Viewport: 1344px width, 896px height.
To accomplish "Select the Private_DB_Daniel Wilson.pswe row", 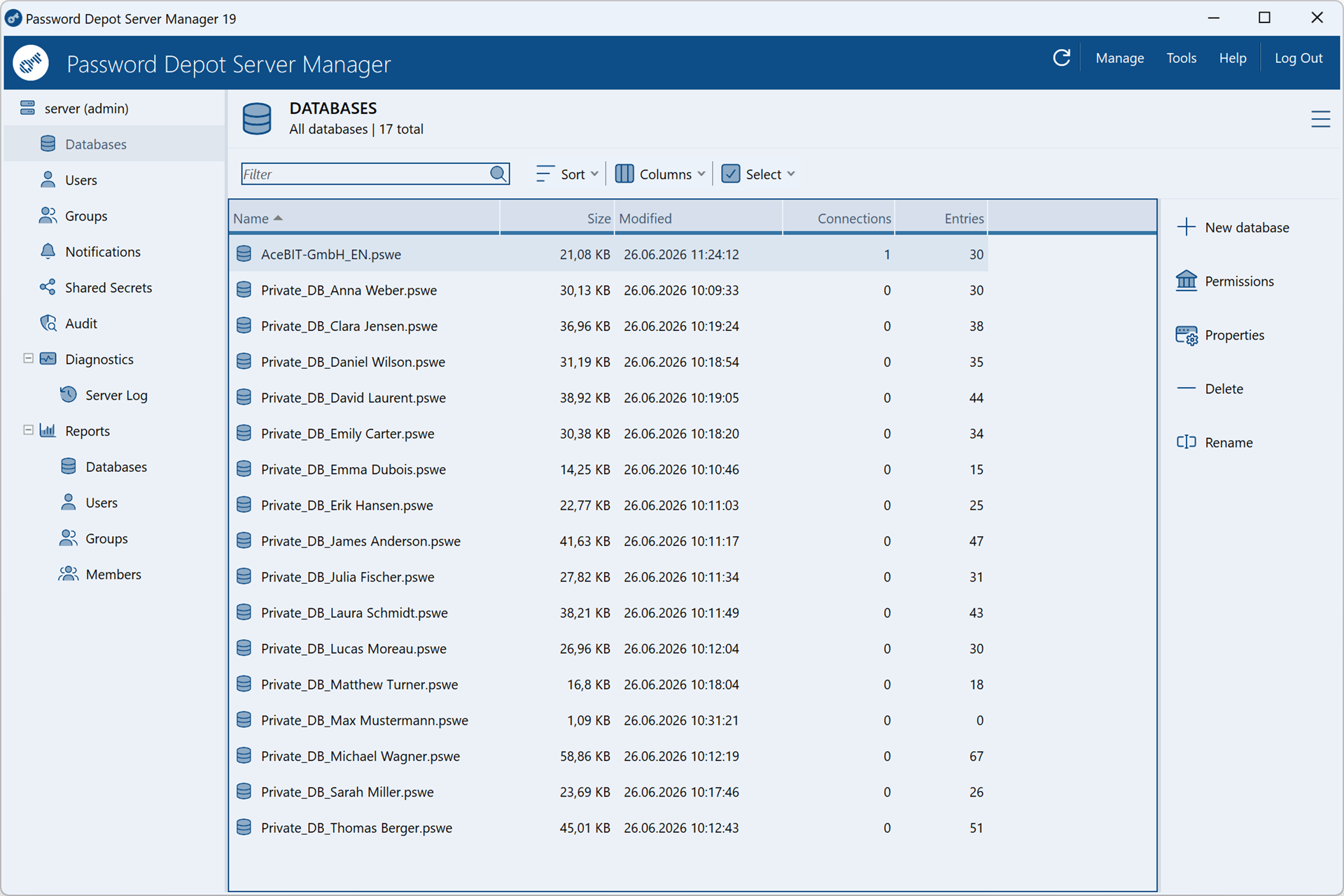I will 609,362.
